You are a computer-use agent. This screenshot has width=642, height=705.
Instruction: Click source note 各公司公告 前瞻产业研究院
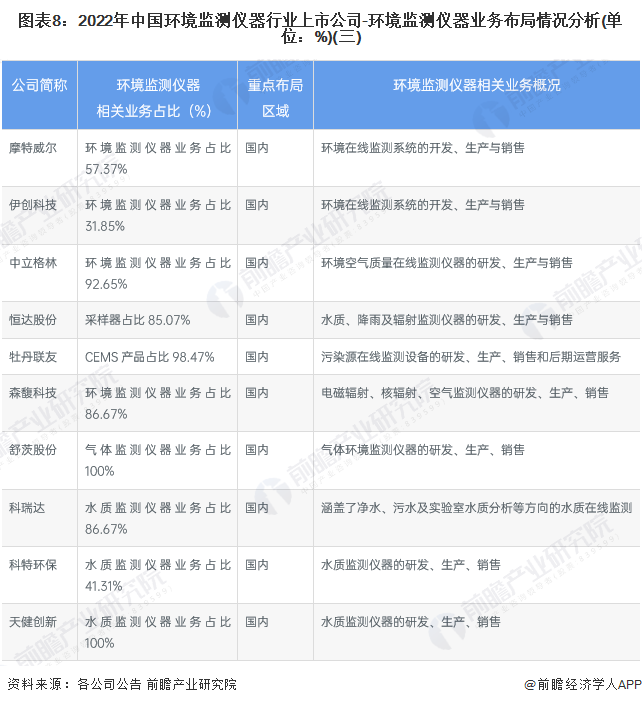[157, 685]
